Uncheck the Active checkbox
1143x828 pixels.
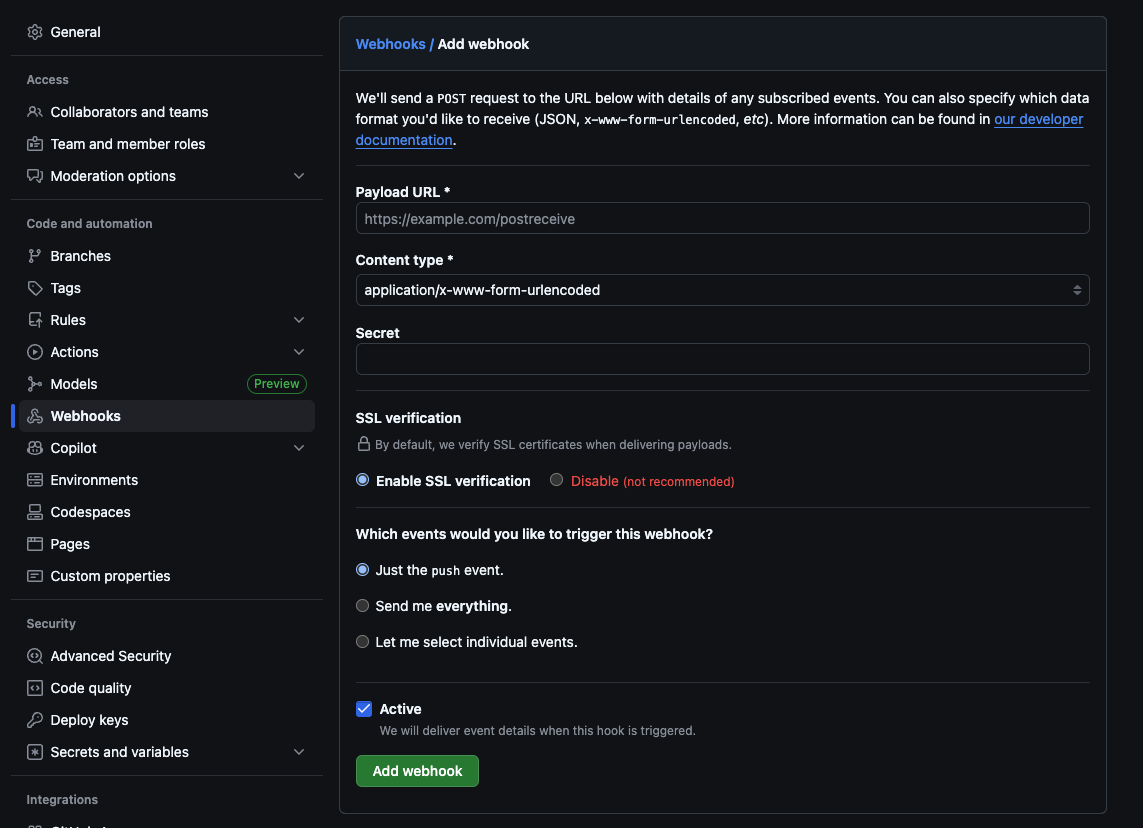[x=364, y=709]
